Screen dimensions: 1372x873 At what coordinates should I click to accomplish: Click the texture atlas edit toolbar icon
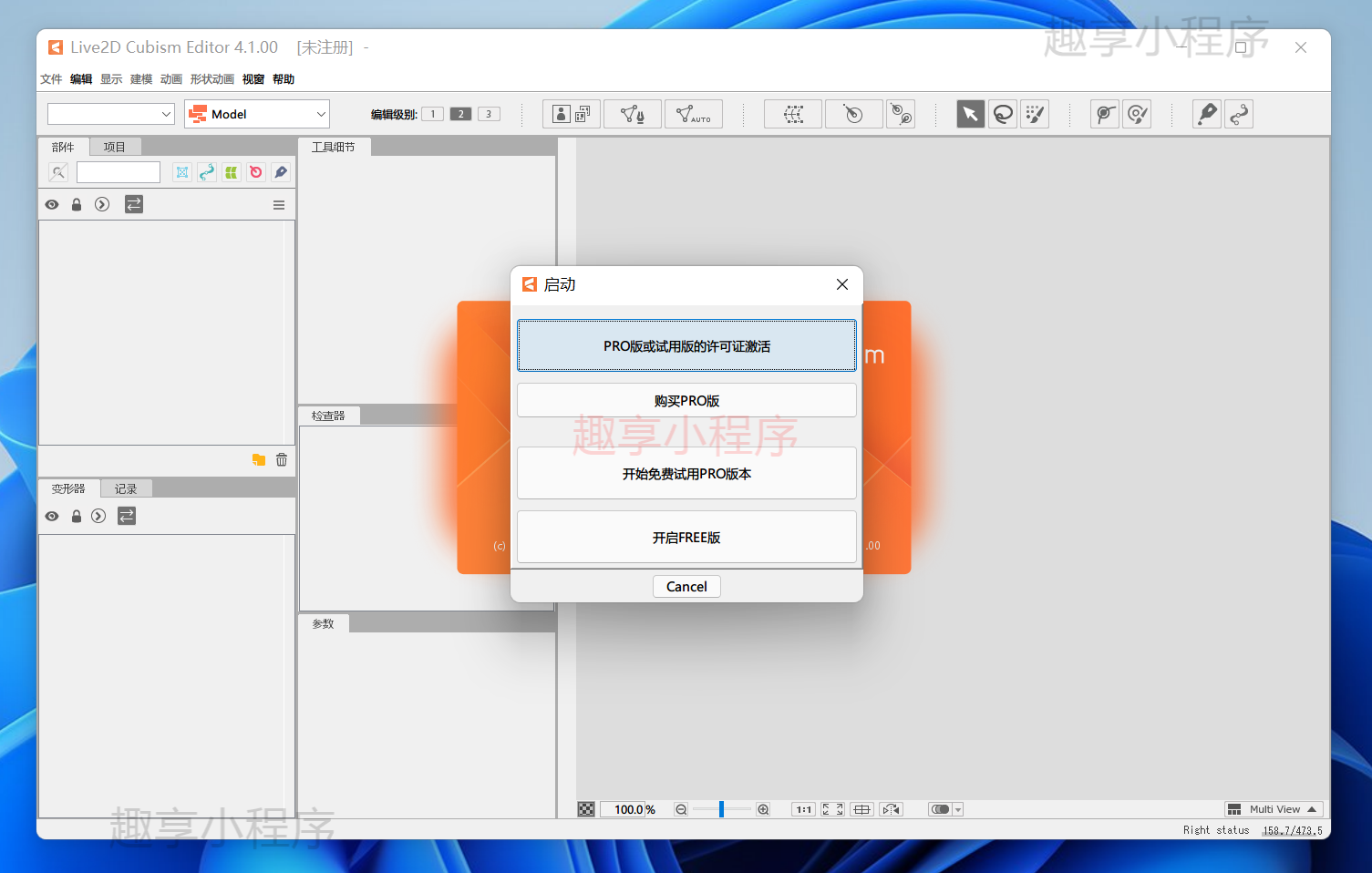tap(572, 114)
